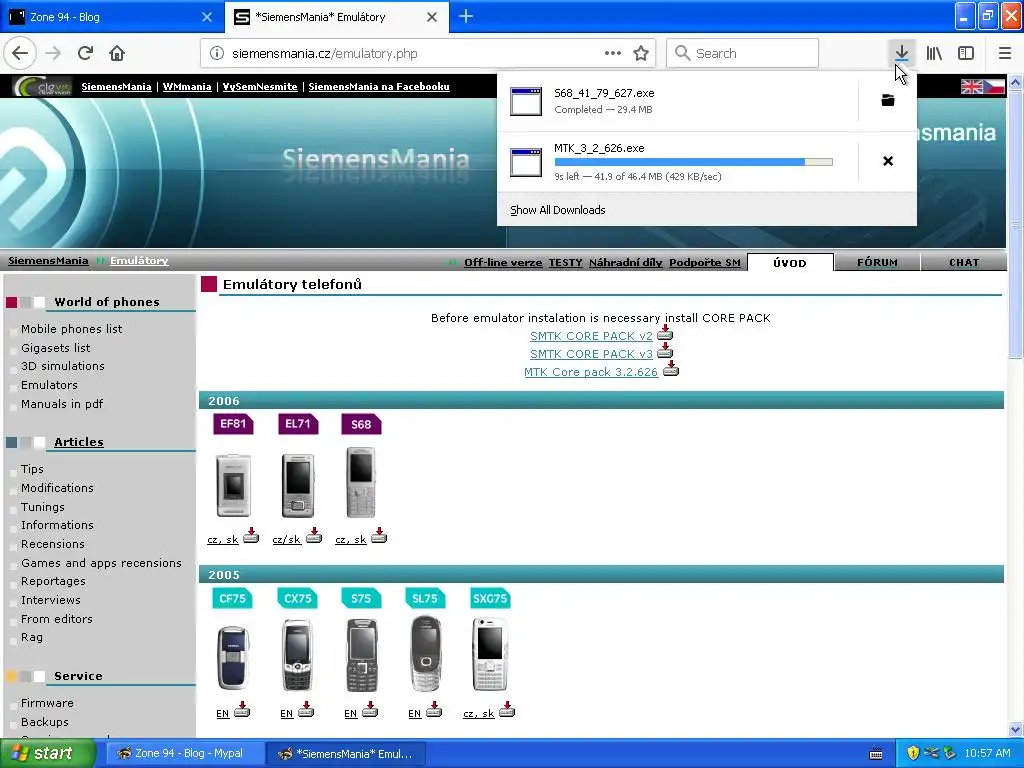Click the page vertical scrollbar down arrow
The width and height of the screenshot is (1024, 768).
pyautogui.click(x=1015, y=729)
